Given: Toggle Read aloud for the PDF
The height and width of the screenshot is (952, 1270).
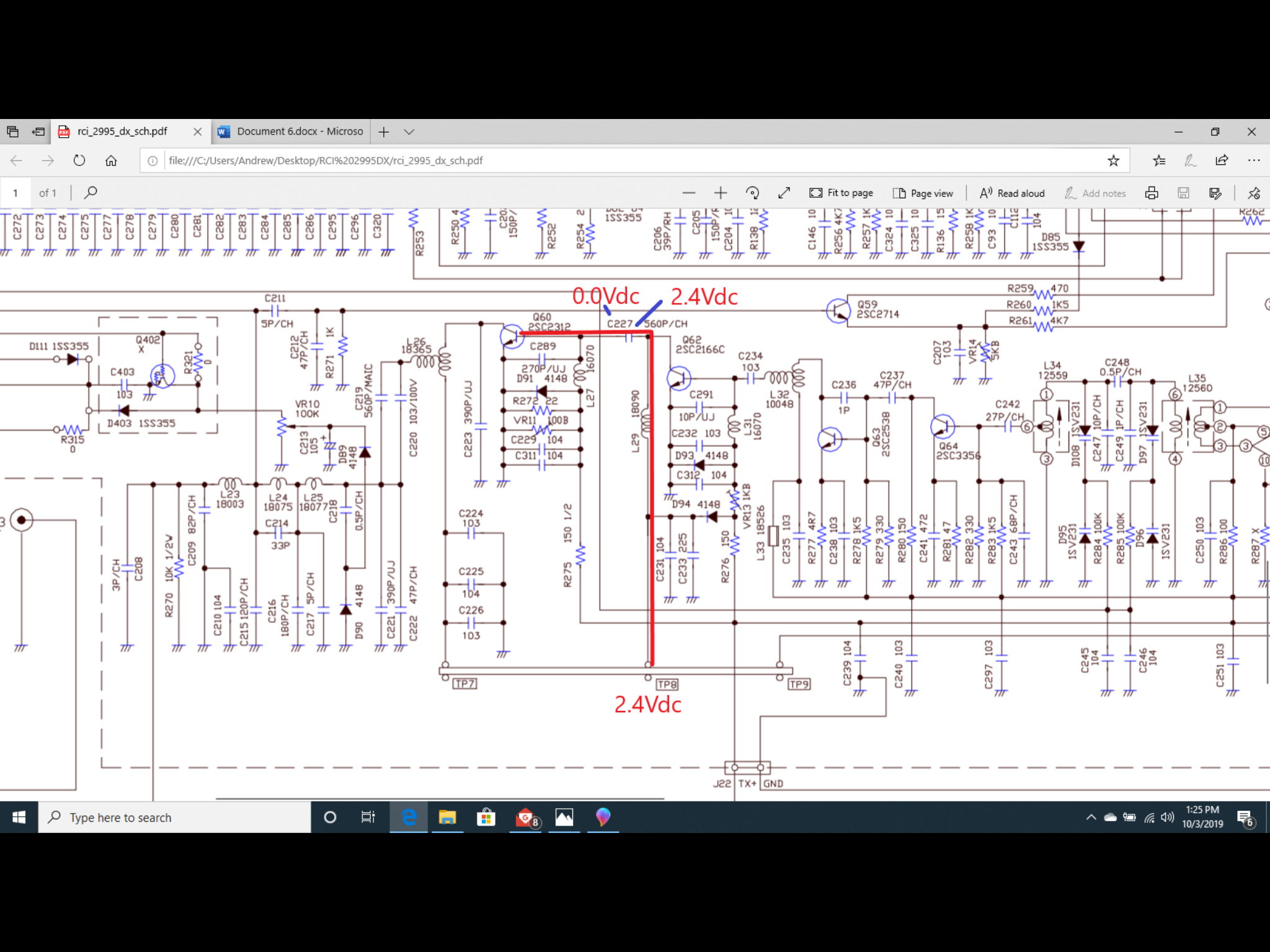Looking at the screenshot, I should pos(1012,193).
